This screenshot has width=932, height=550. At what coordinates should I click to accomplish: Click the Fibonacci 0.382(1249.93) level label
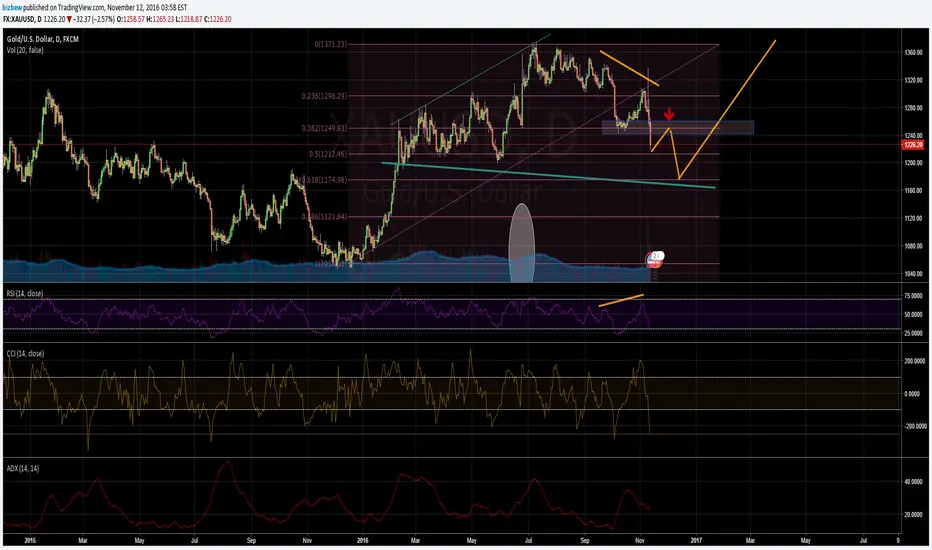coord(325,128)
